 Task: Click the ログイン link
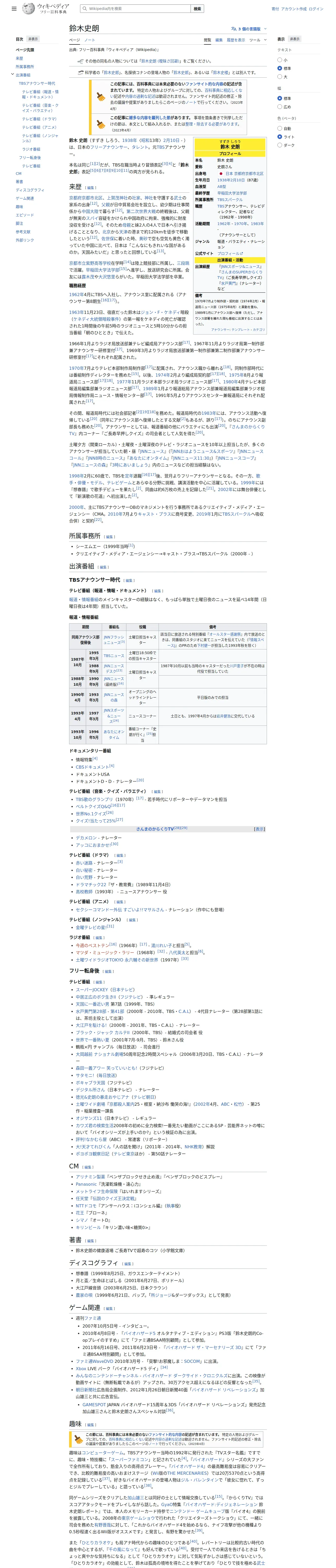tap(316, 9)
